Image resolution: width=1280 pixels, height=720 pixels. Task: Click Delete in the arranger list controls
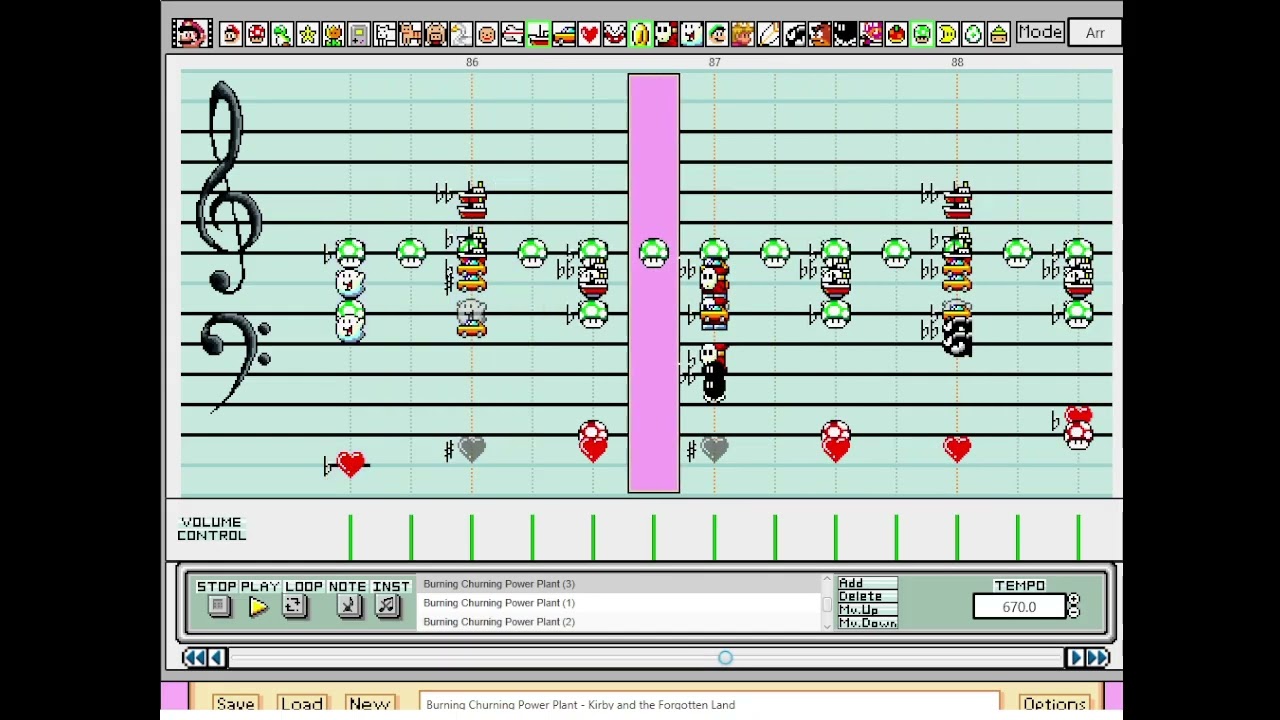(867, 596)
